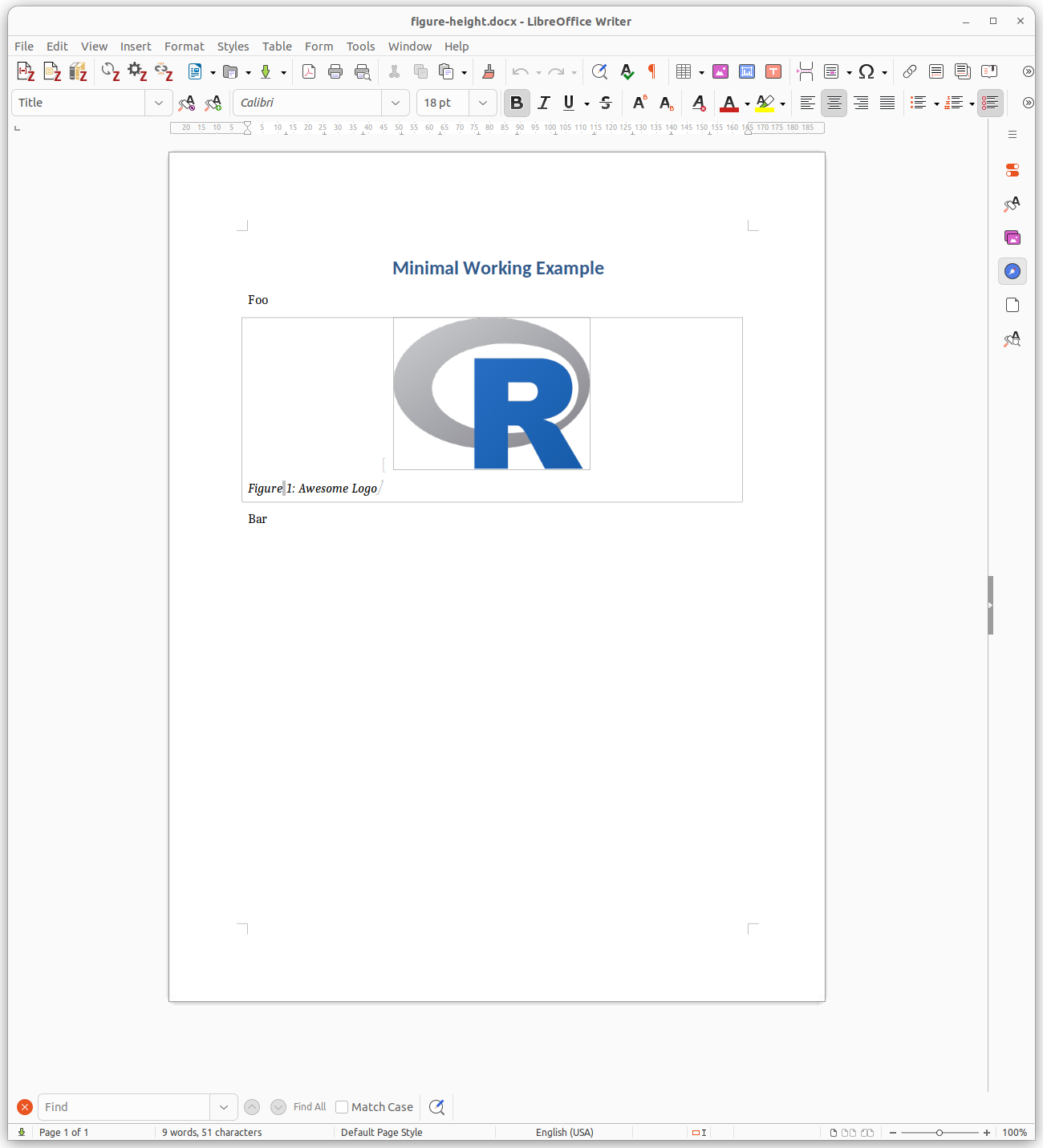Expand the Paragraph Style dropdown

[159, 103]
